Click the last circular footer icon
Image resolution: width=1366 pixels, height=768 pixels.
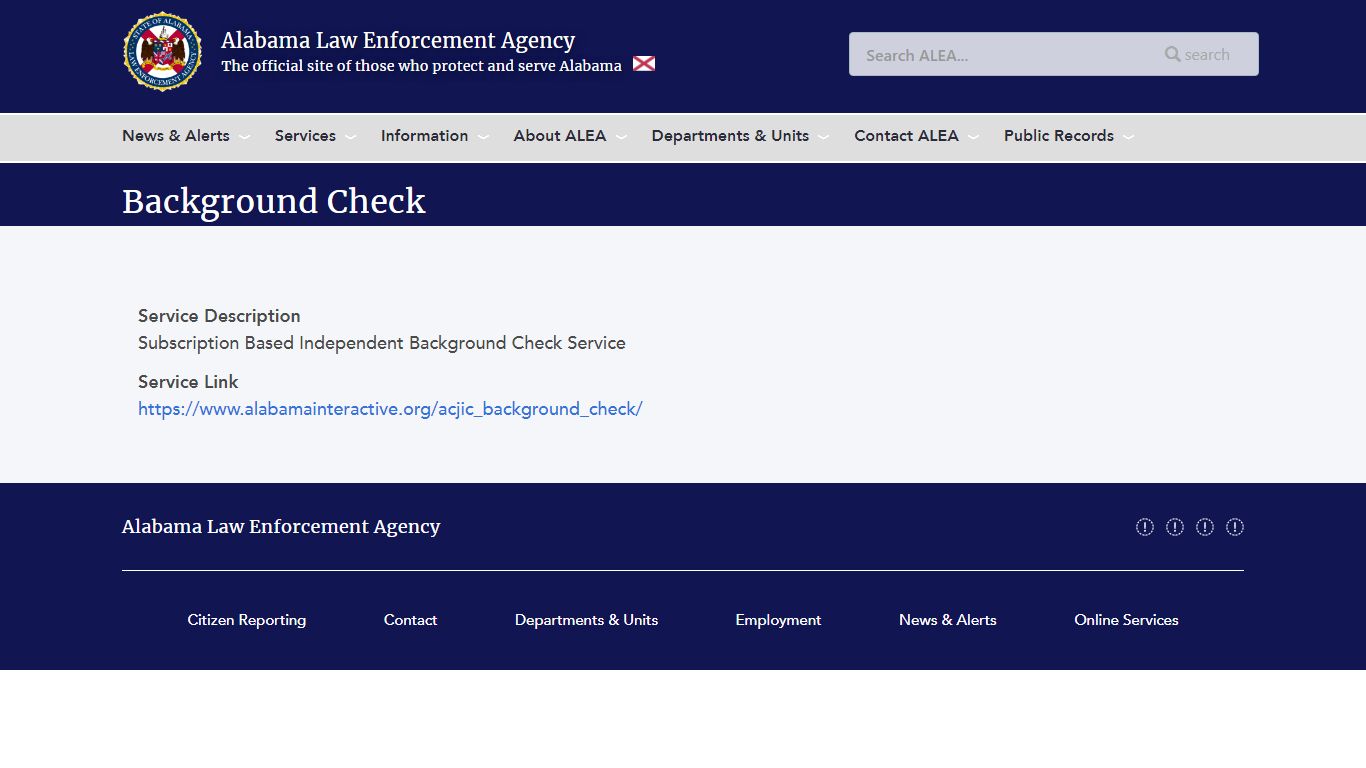(x=1235, y=527)
